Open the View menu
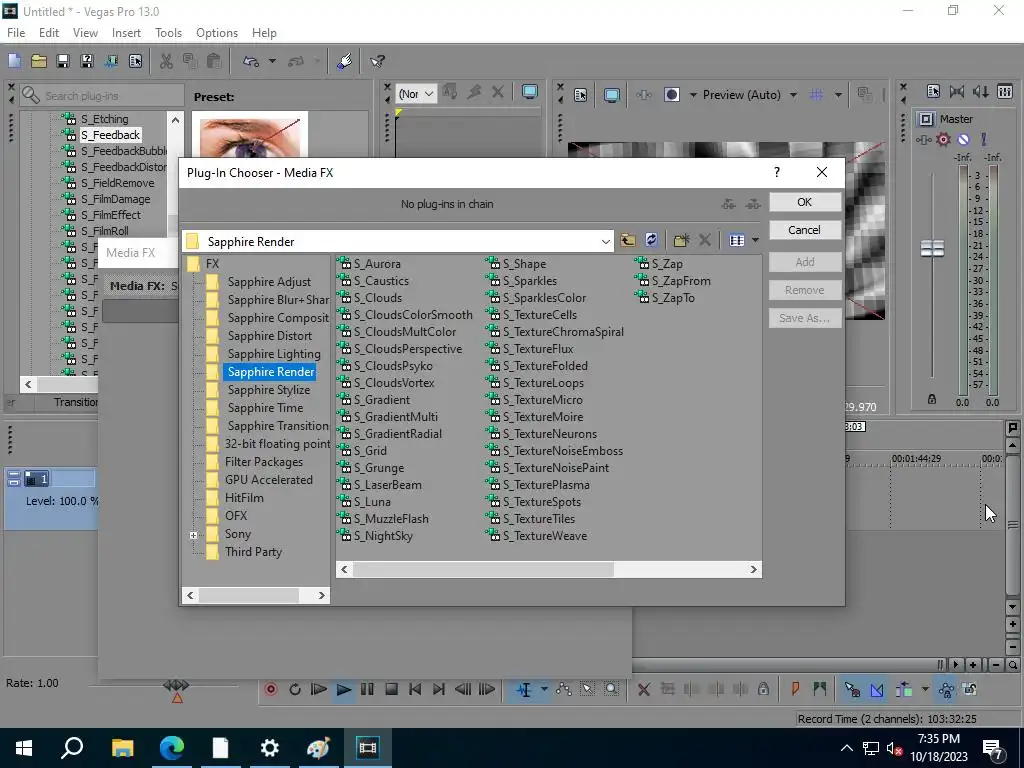Screen dimensions: 1024x768 pos(85,33)
